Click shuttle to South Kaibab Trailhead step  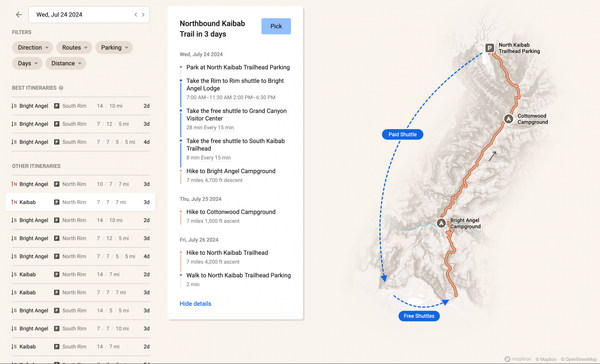[235, 145]
